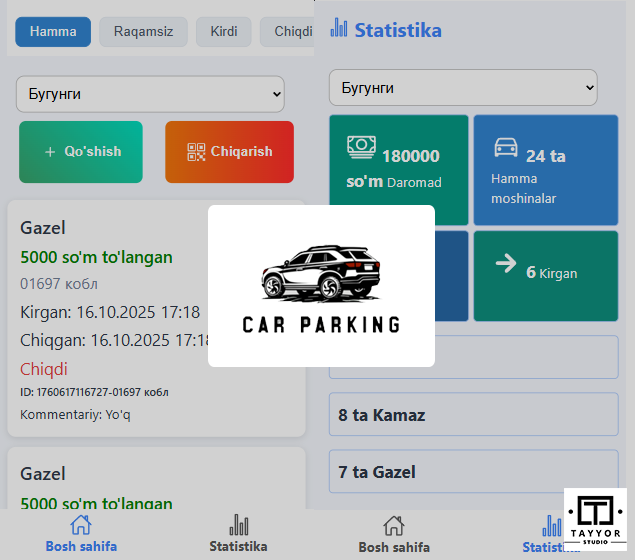Viewport: 635px width, 560px height.
Task: Click the Car Parking logo image
Action: pyautogui.click(x=321, y=286)
